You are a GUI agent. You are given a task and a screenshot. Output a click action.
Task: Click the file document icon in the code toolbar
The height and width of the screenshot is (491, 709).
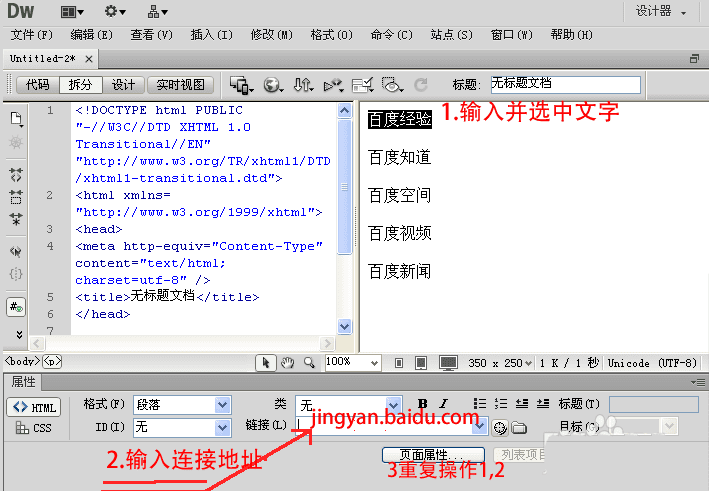pyautogui.click(x=16, y=119)
